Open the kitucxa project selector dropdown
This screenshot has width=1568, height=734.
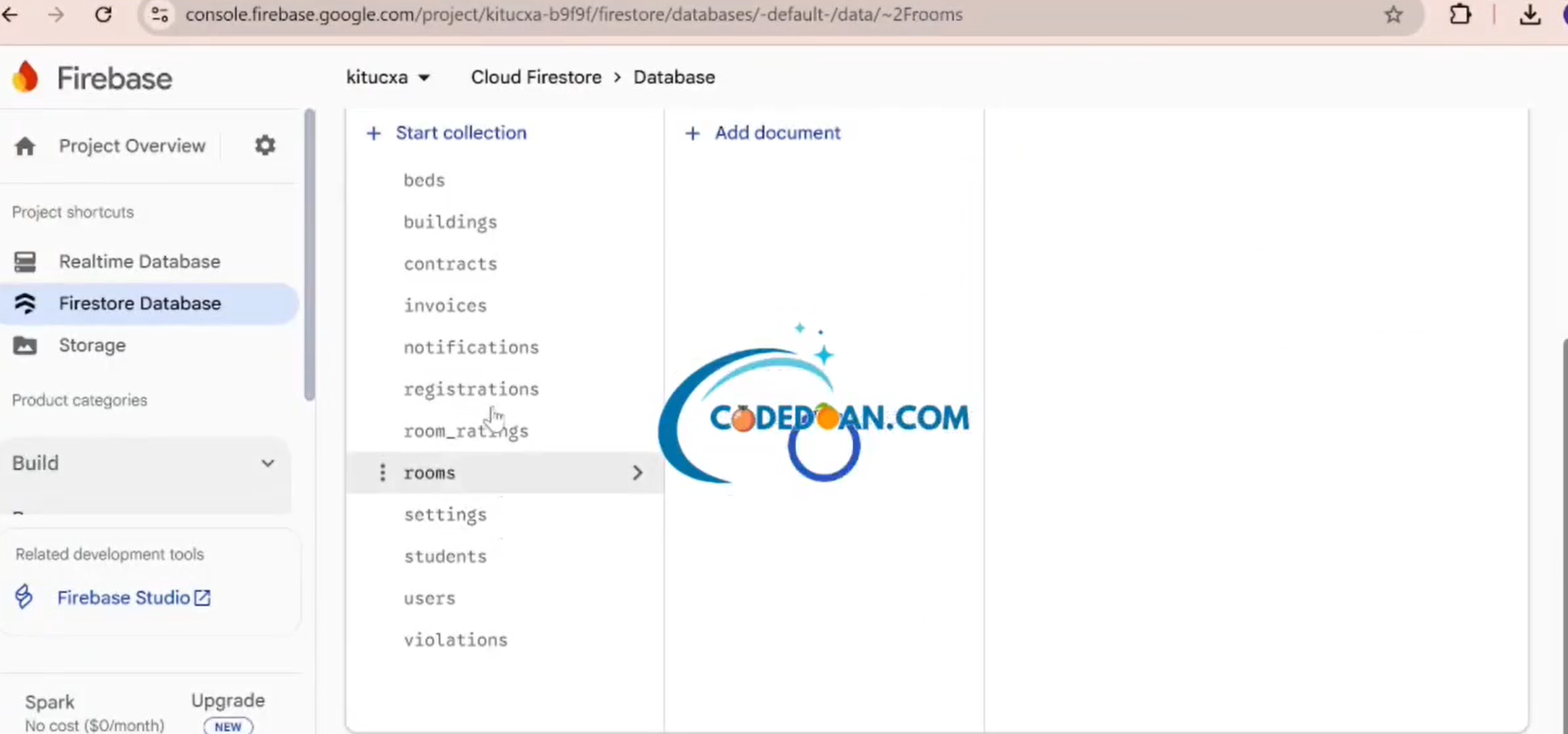(388, 77)
